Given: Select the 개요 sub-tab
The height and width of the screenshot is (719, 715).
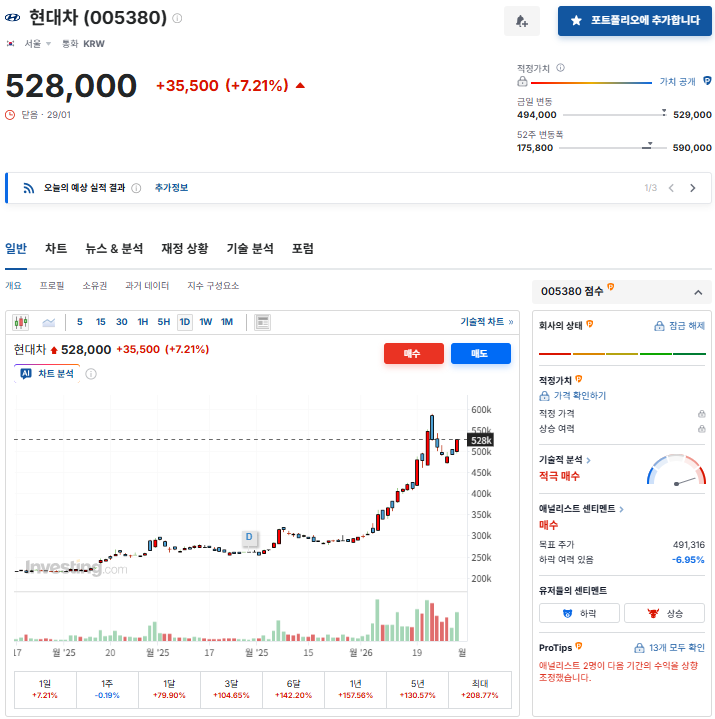Looking at the screenshot, I should pyautogui.click(x=13, y=286).
